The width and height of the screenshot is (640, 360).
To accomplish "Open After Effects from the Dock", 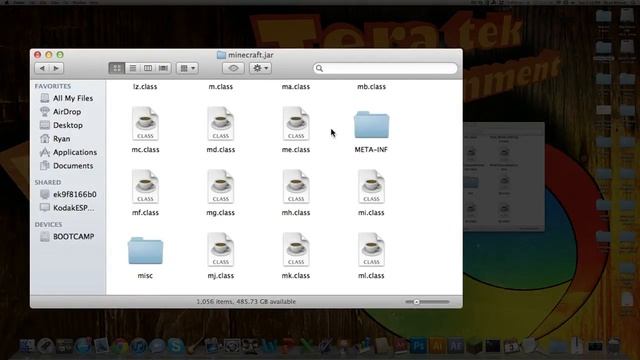I will click(x=456, y=346).
